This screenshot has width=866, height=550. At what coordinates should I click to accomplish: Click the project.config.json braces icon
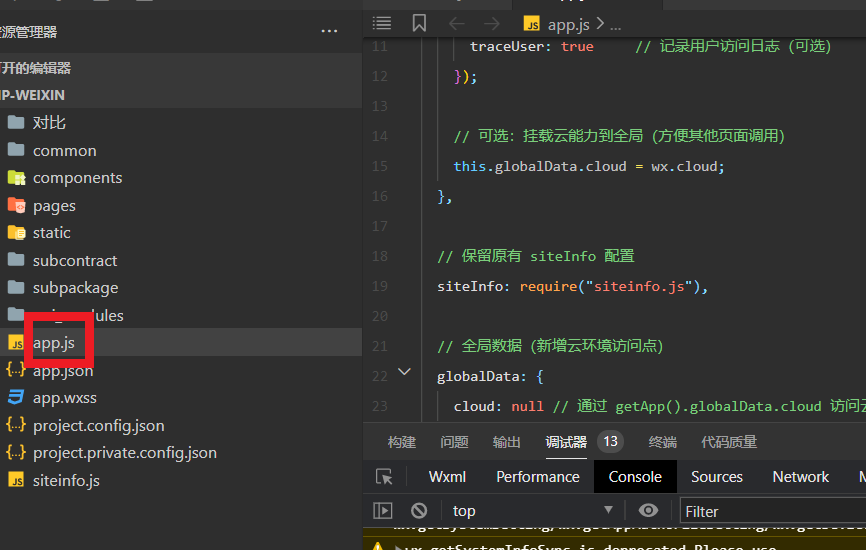pos(16,424)
